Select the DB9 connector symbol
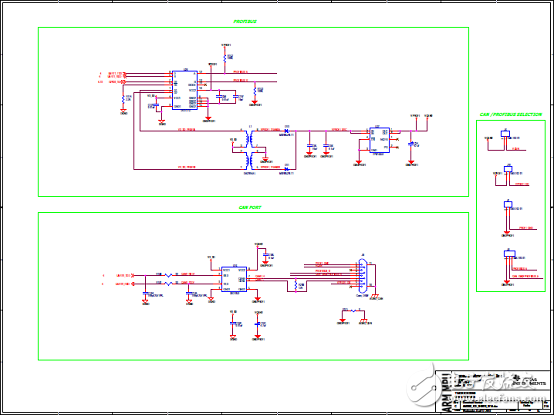The width and height of the screenshot is (554, 415). pos(363,276)
